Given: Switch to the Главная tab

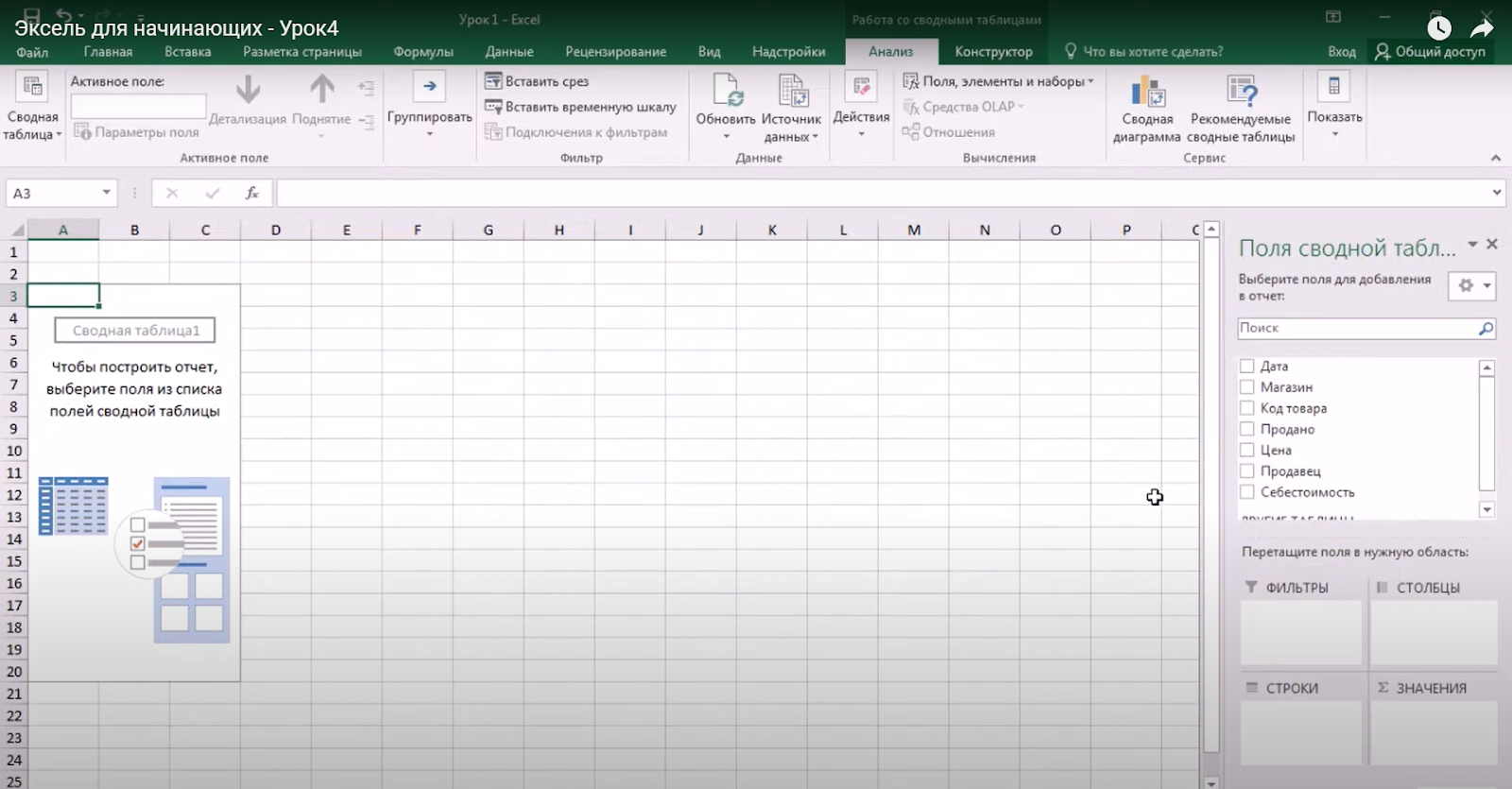Looking at the screenshot, I should point(108,52).
